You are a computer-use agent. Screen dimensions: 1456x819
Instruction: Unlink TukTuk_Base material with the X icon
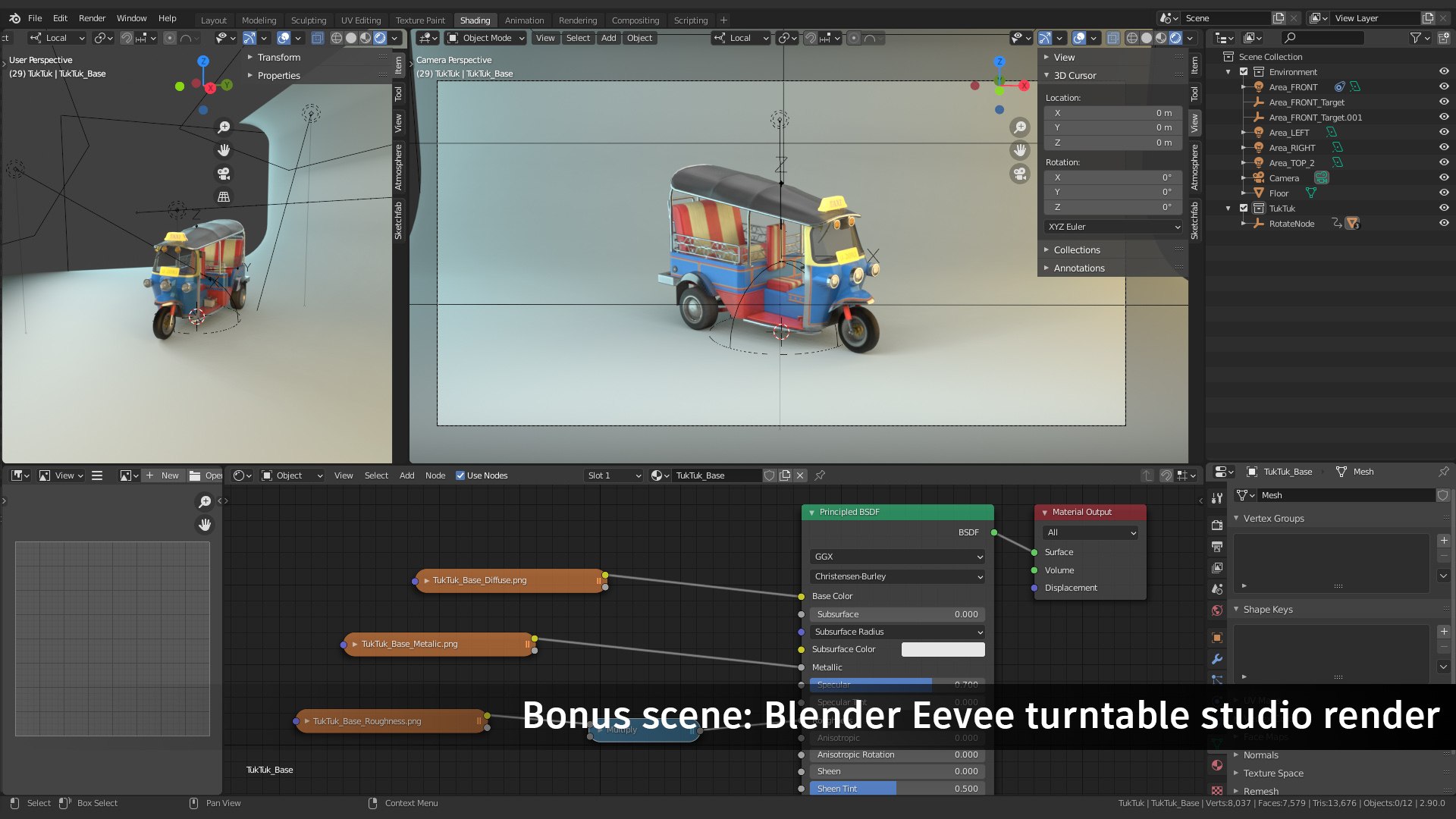tap(800, 475)
